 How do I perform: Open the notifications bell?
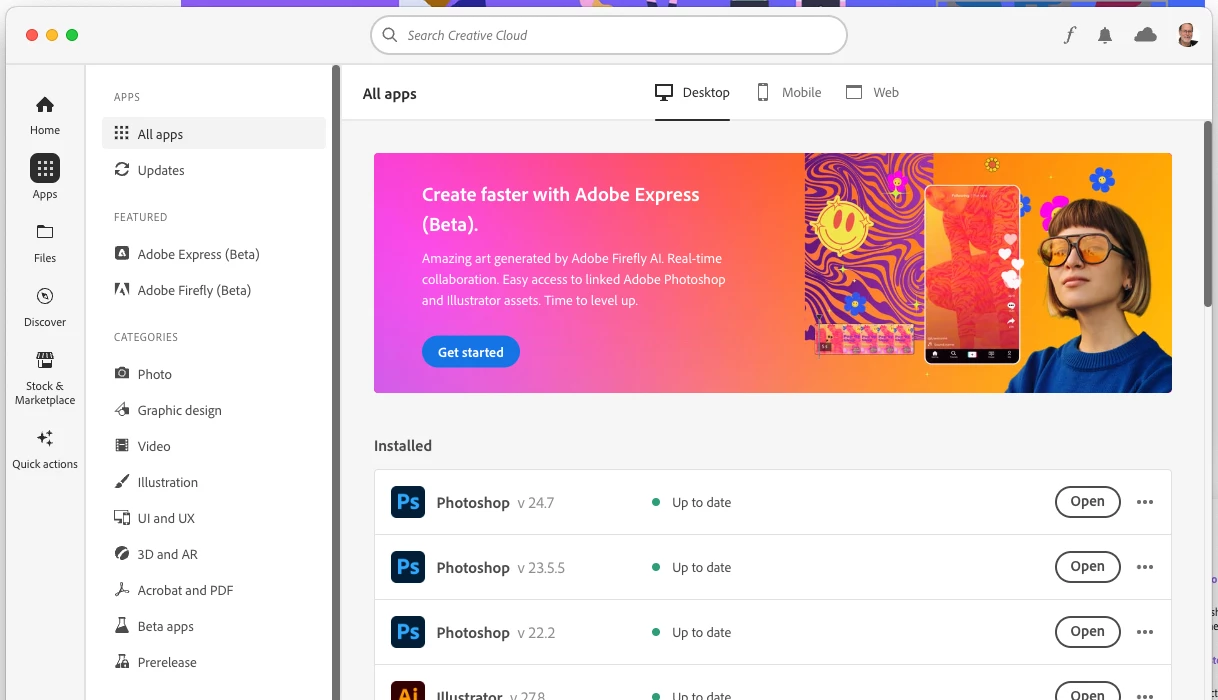coord(1105,35)
